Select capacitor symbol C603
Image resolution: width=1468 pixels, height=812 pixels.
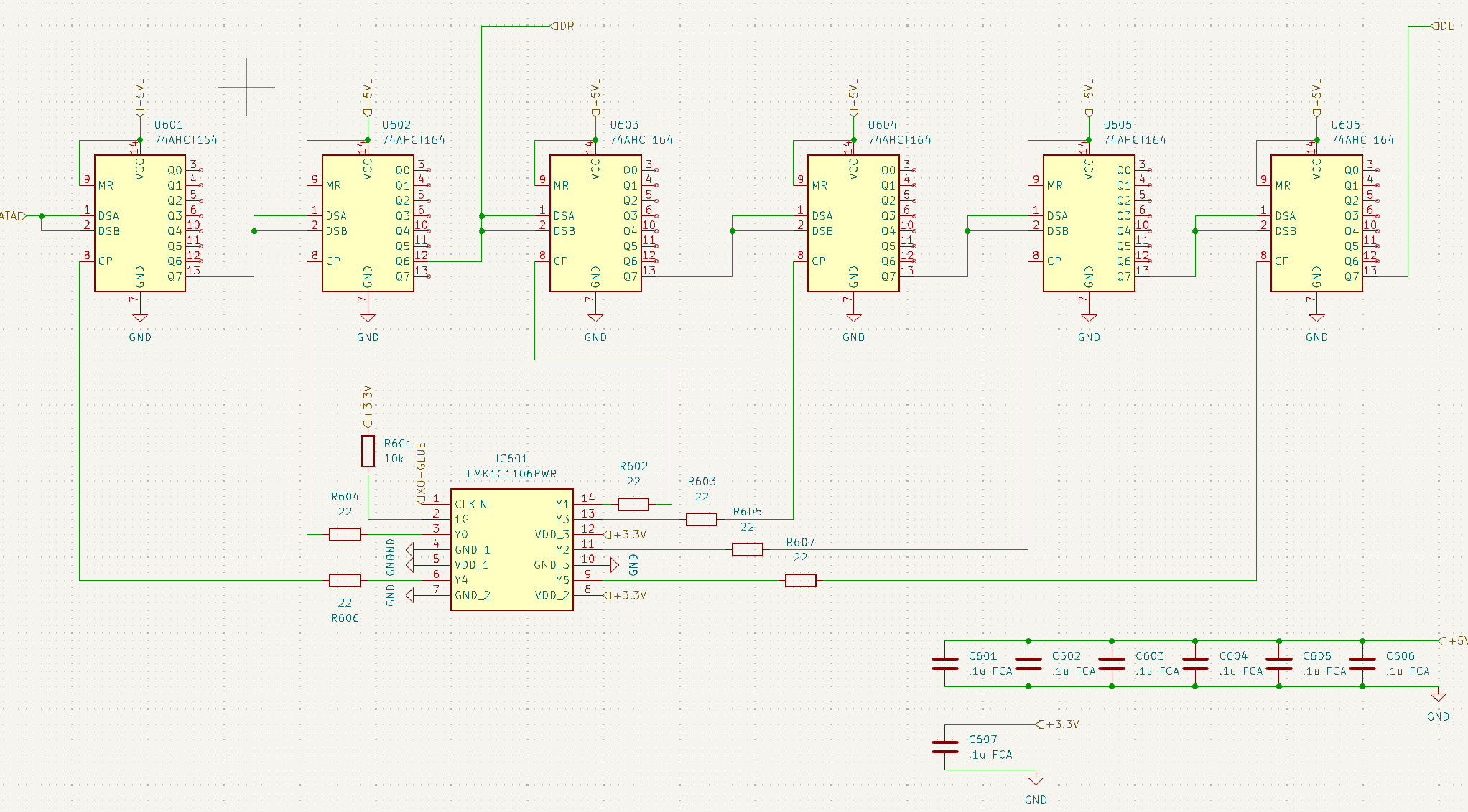[x=1112, y=663]
